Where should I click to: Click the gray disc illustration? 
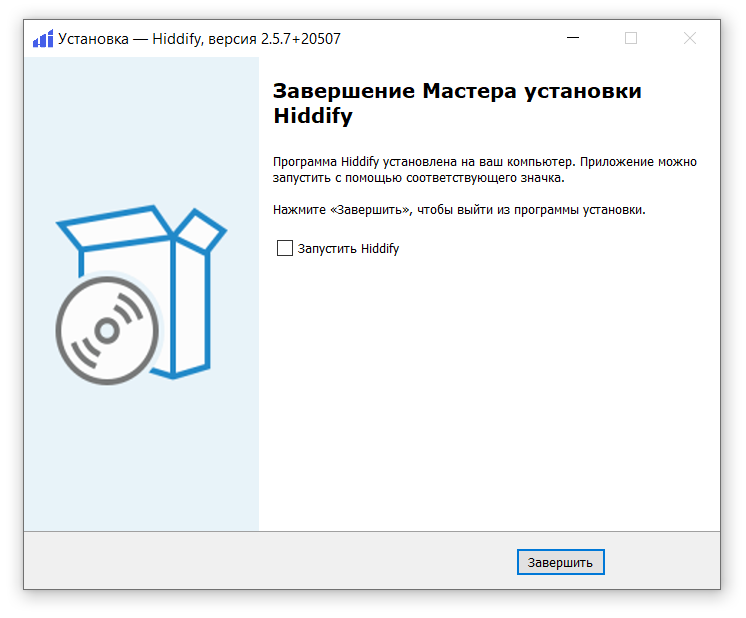105,331
